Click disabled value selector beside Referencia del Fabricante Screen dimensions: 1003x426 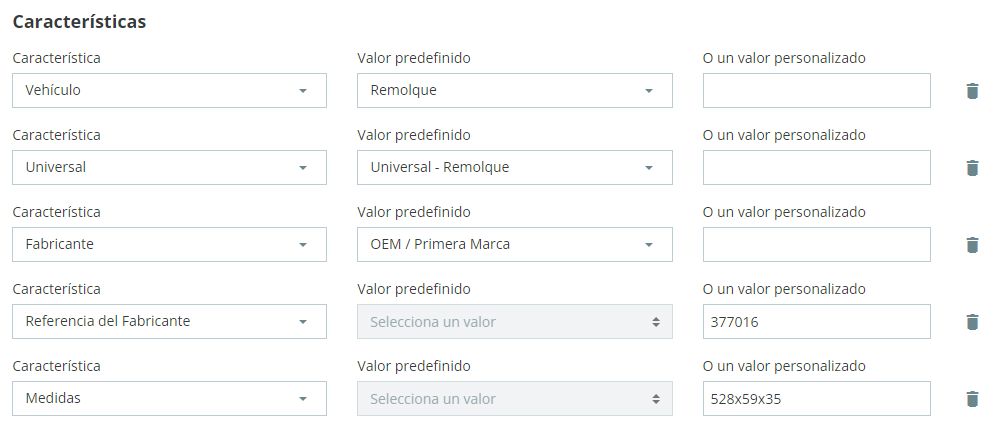(x=514, y=322)
